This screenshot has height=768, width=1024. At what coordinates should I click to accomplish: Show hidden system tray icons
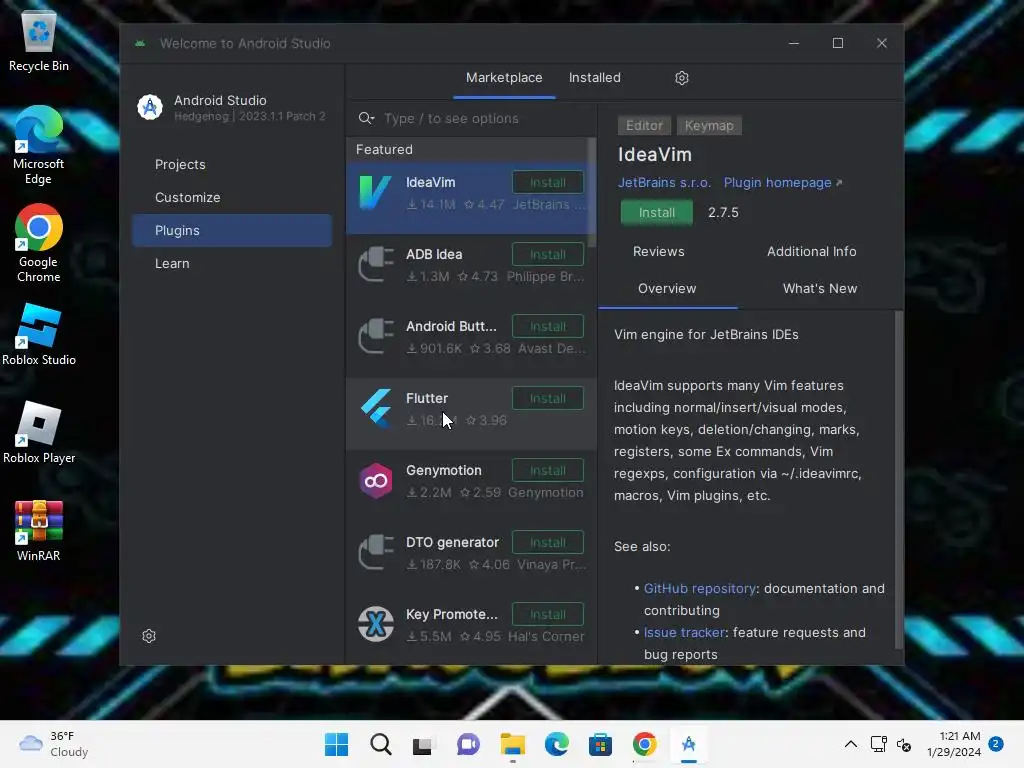coord(850,744)
